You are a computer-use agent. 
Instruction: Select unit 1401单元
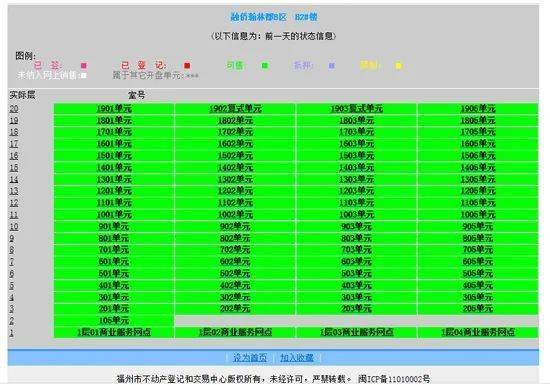point(114,168)
